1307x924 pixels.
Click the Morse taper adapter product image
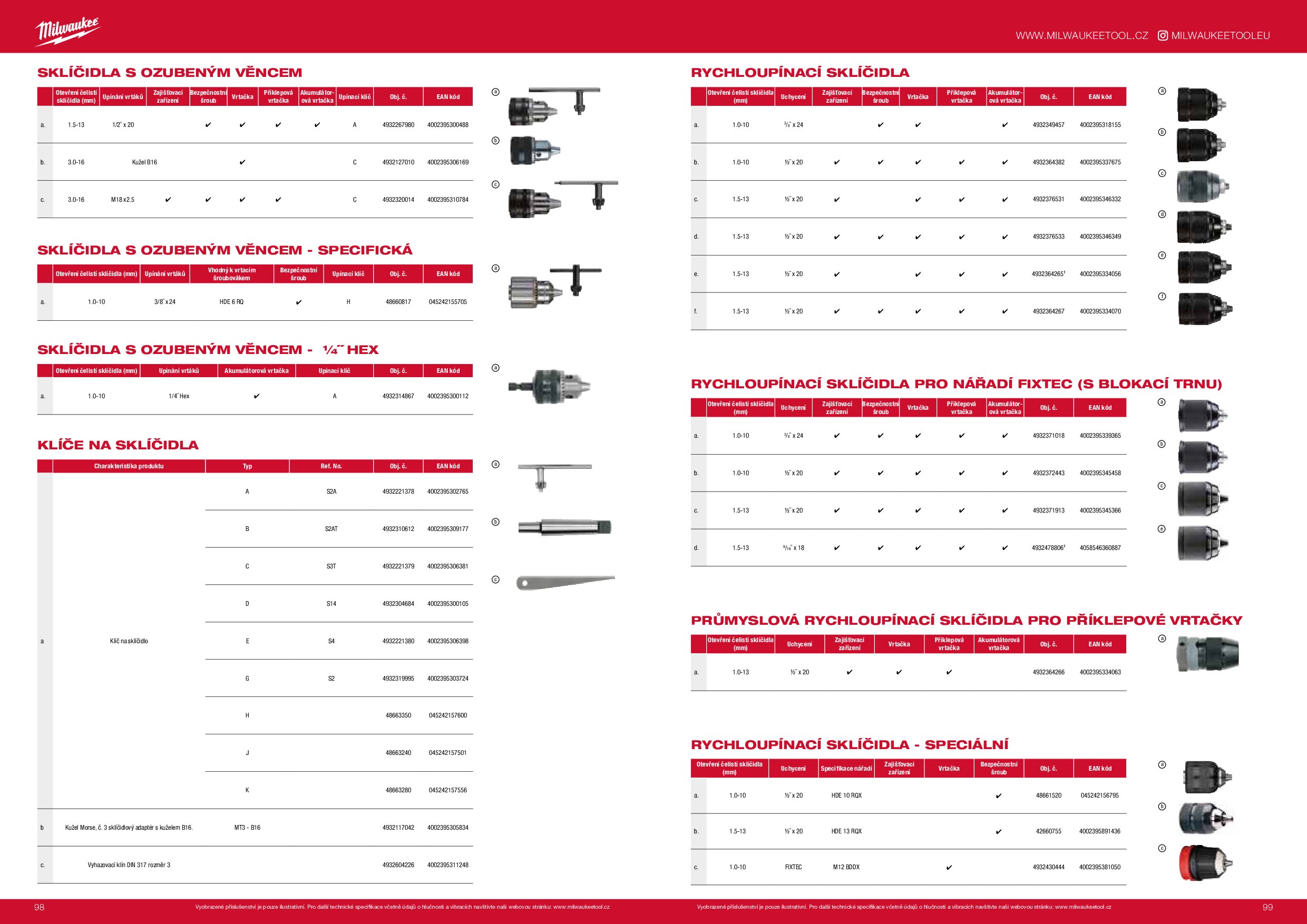coord(564,527)
